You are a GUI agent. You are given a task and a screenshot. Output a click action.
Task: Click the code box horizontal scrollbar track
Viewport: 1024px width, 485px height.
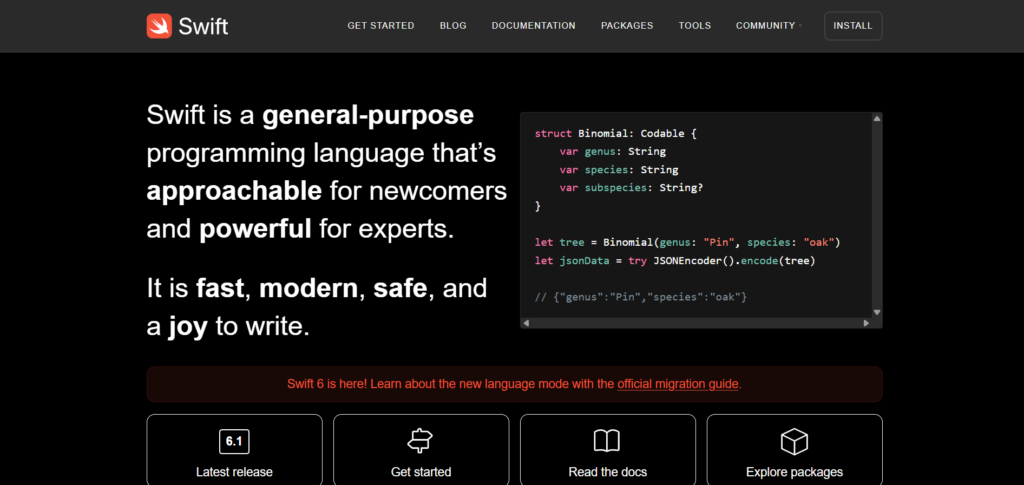[696, 323]
